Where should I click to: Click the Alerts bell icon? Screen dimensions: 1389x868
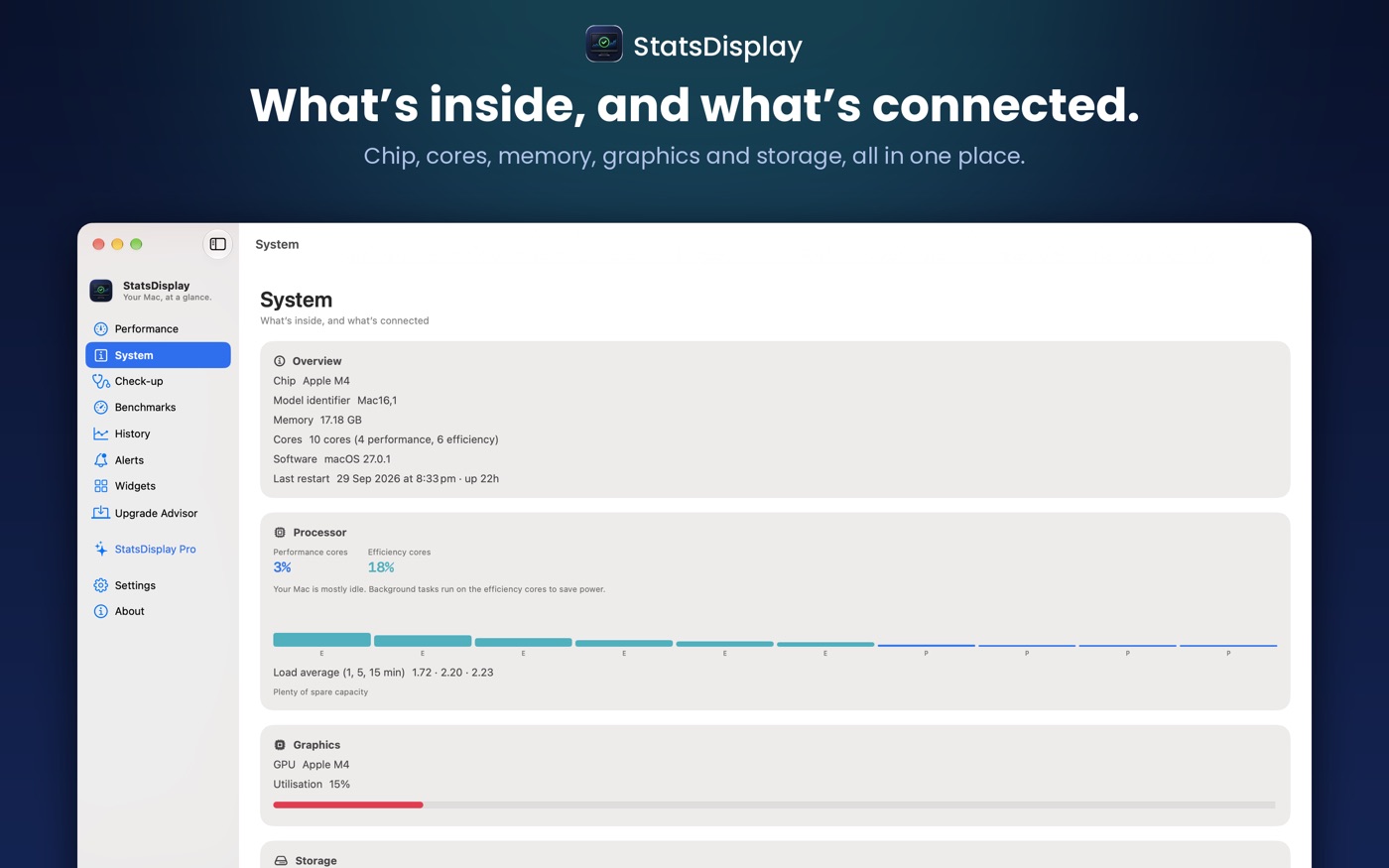100,460
